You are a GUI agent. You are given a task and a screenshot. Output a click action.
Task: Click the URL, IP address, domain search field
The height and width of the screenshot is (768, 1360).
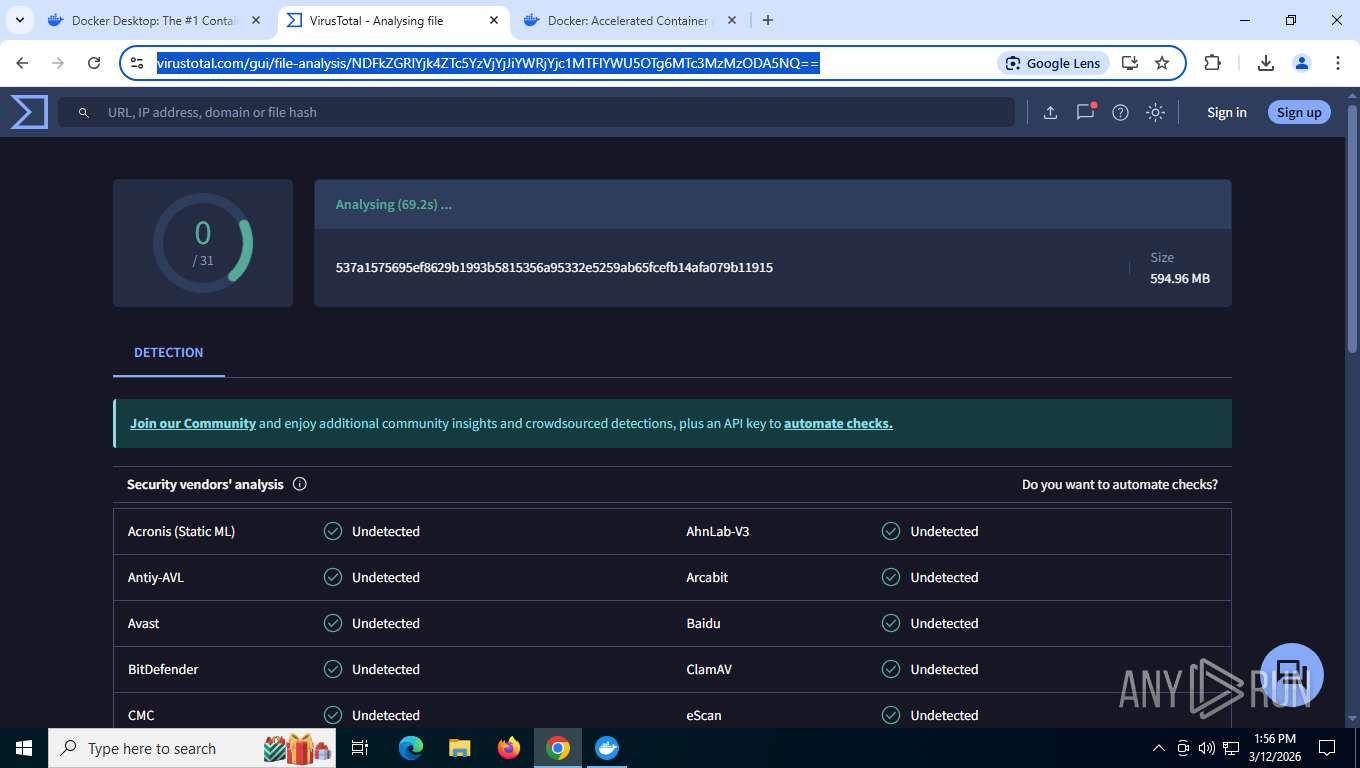tap(536, 112)
